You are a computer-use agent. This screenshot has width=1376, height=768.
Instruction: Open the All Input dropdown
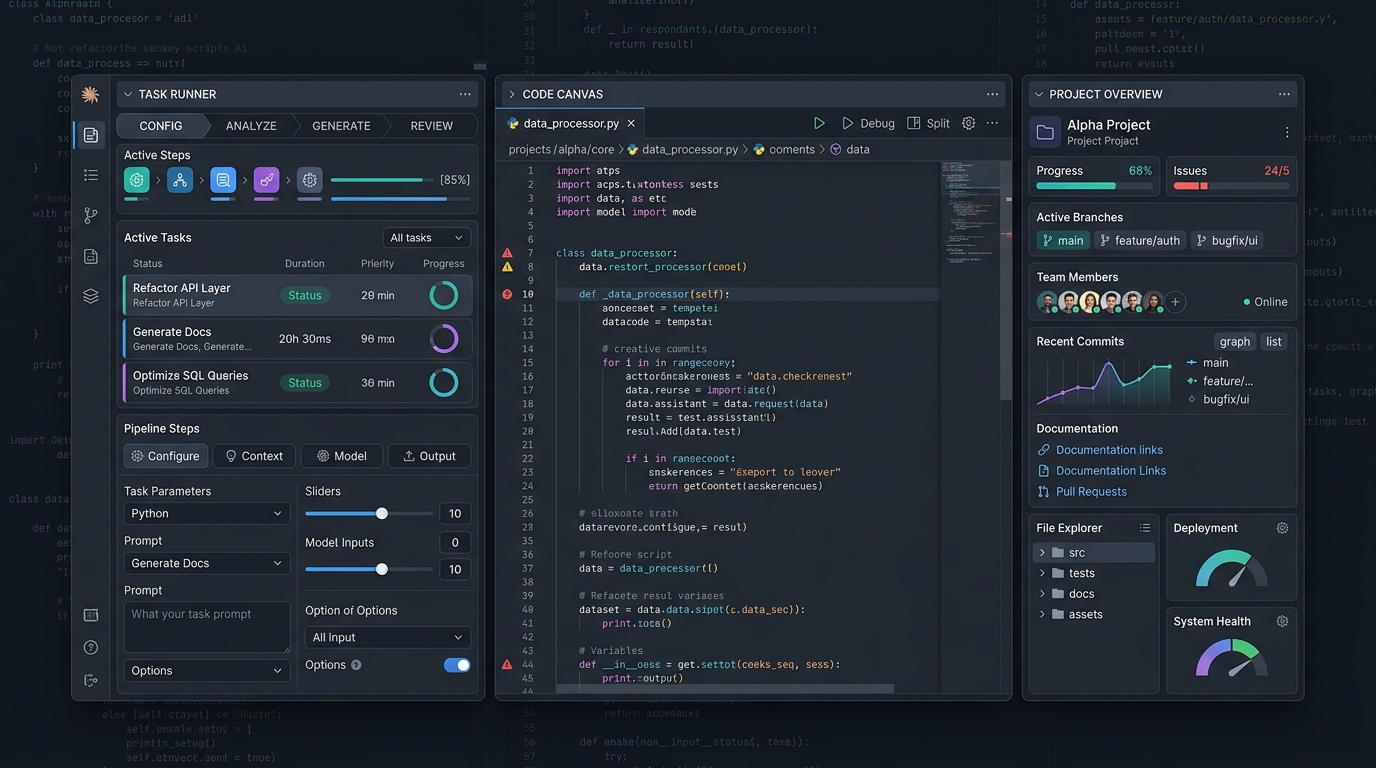pos(388,637)
